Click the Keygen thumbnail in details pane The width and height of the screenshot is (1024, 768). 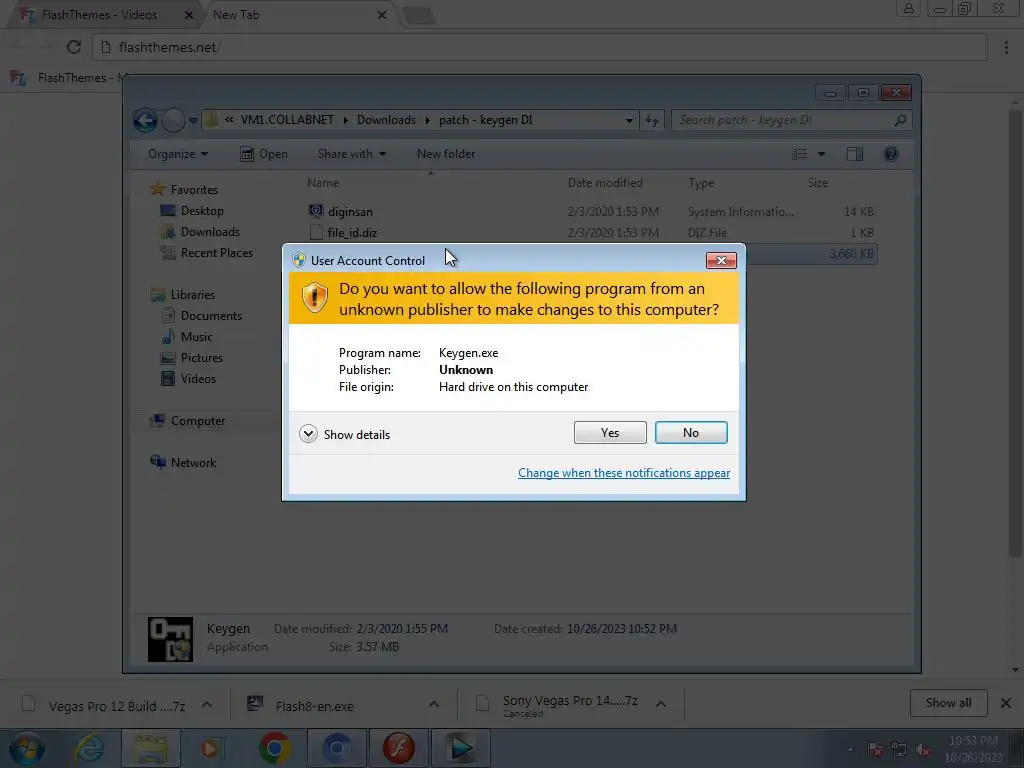click(x=170, y=639)
